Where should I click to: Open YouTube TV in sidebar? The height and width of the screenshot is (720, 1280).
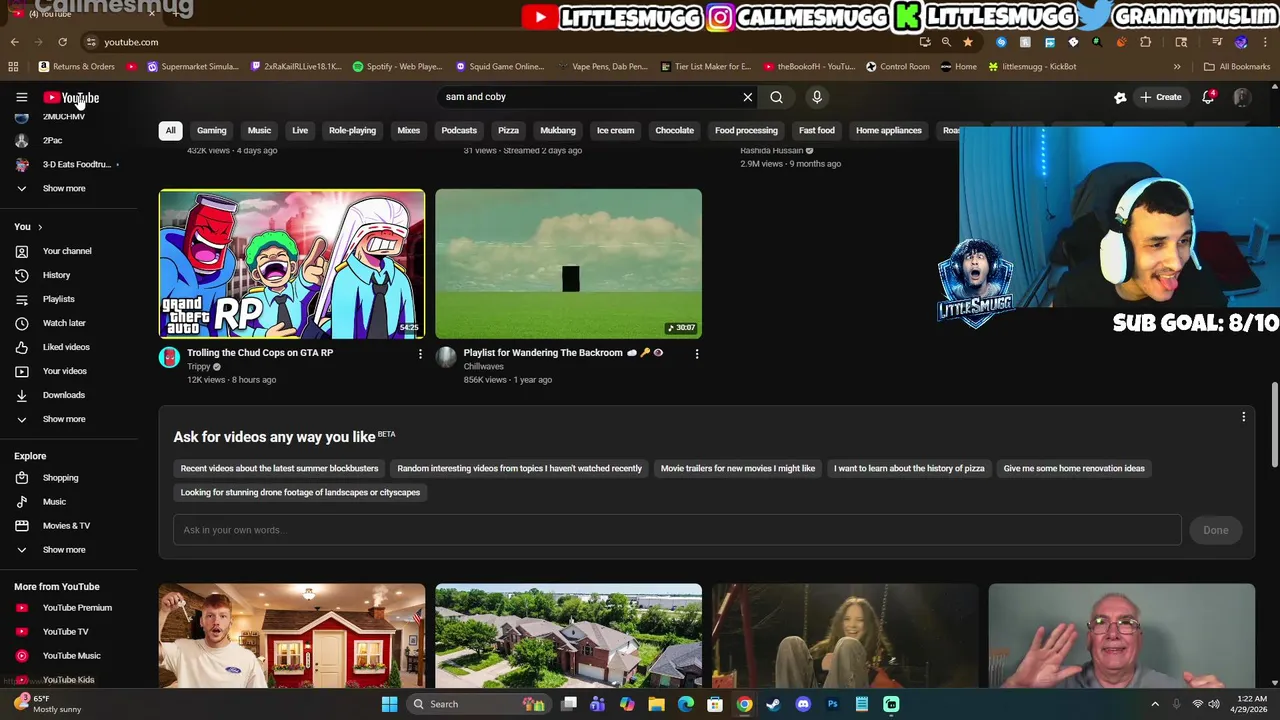tap(65, 632)
